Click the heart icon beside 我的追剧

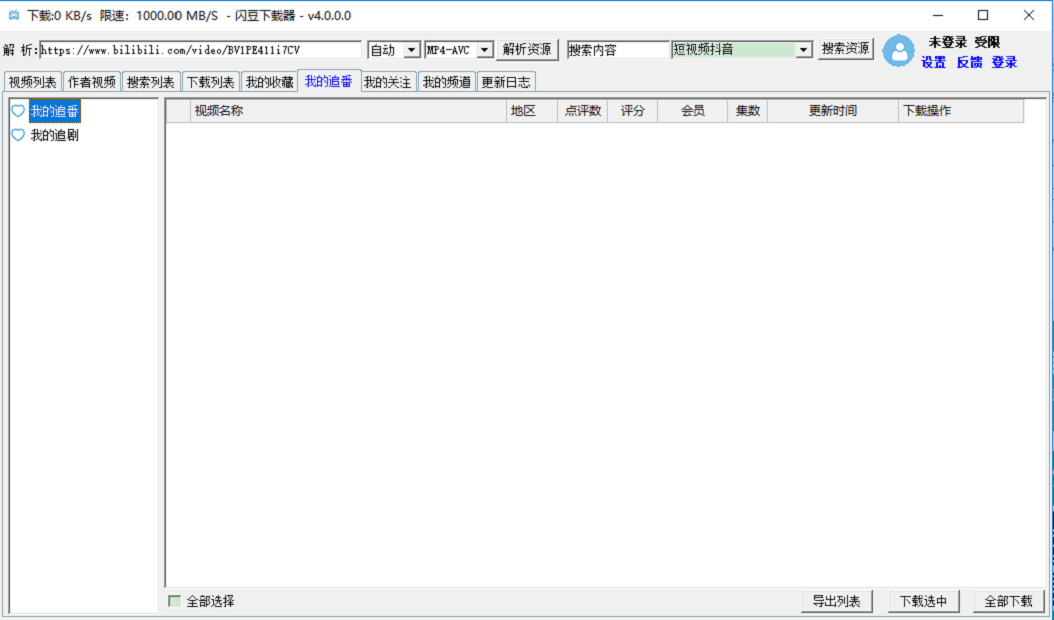[16, 133]
